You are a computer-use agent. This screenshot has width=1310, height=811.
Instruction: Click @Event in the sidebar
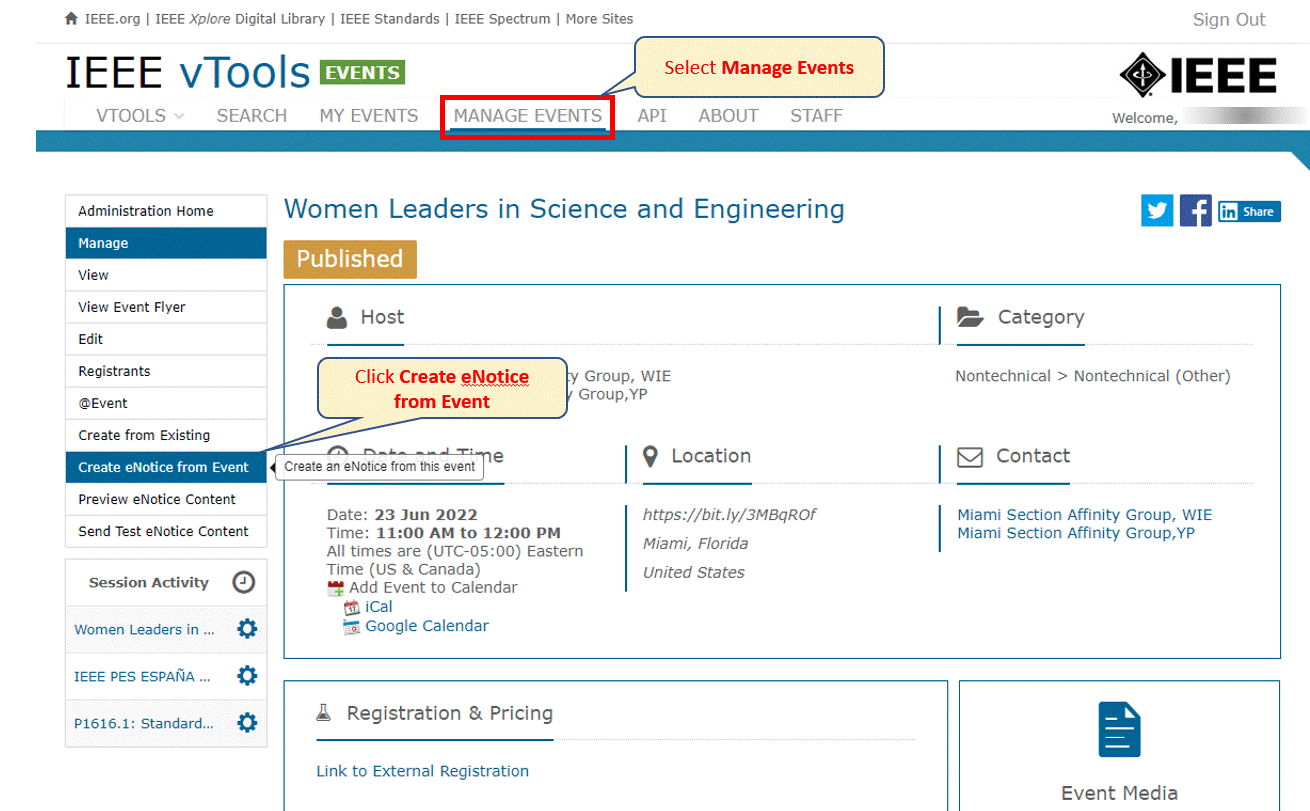pos(166,403)
